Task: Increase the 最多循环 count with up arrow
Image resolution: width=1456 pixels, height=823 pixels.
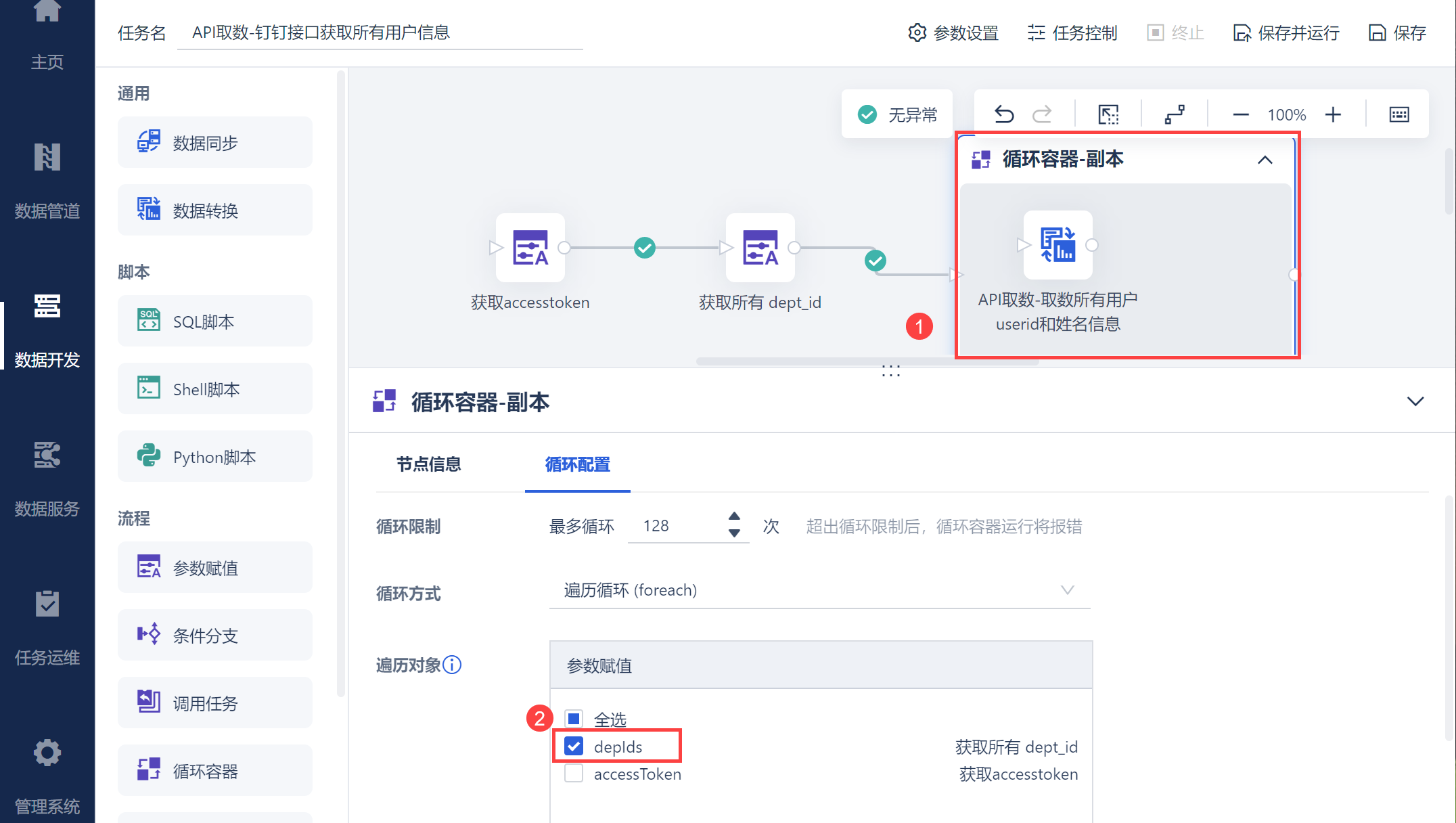Action: coord(734,516)
